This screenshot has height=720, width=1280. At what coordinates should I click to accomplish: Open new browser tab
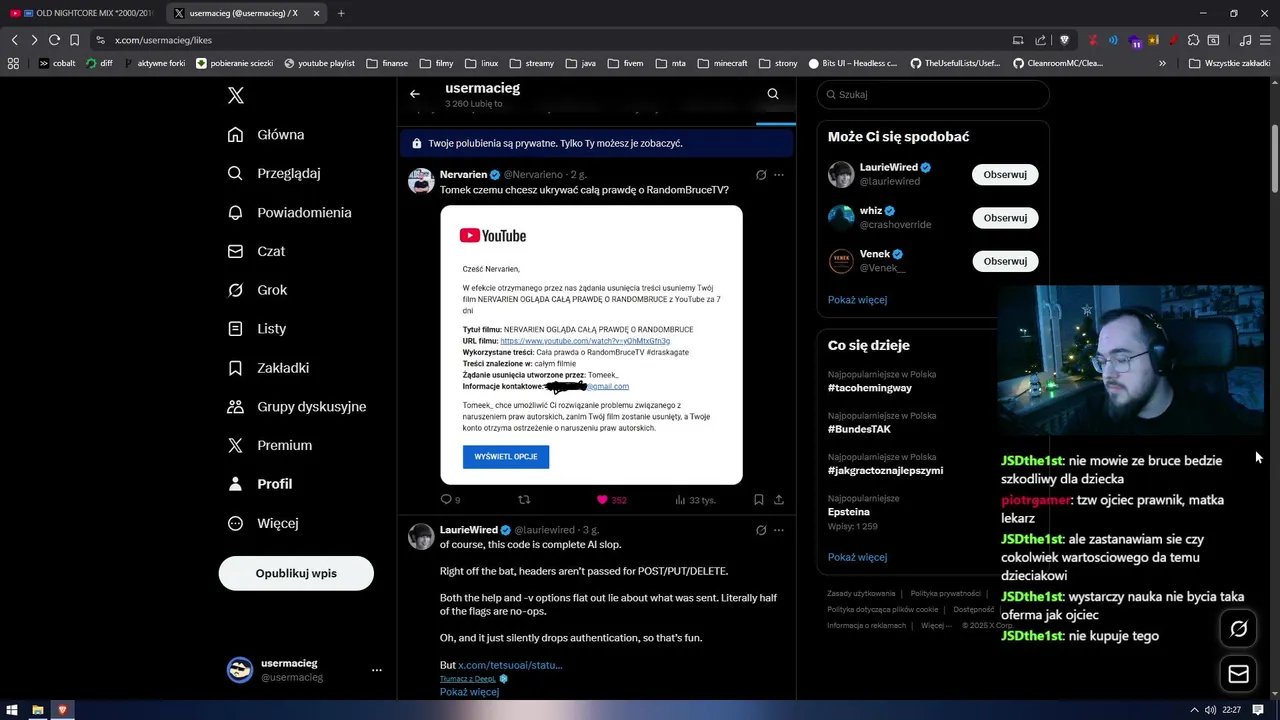(341, 13)
